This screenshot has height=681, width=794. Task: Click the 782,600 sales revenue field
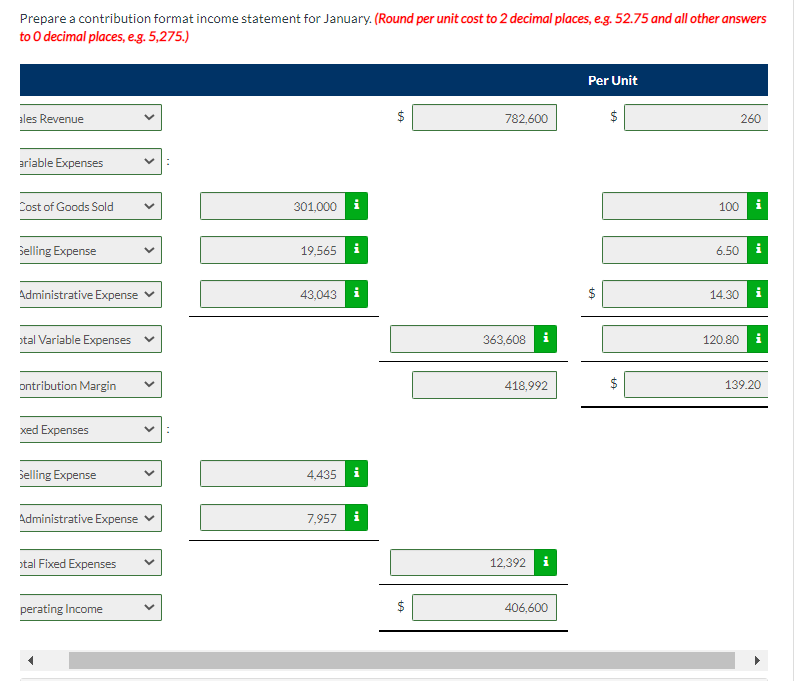[x=484, y=117]
